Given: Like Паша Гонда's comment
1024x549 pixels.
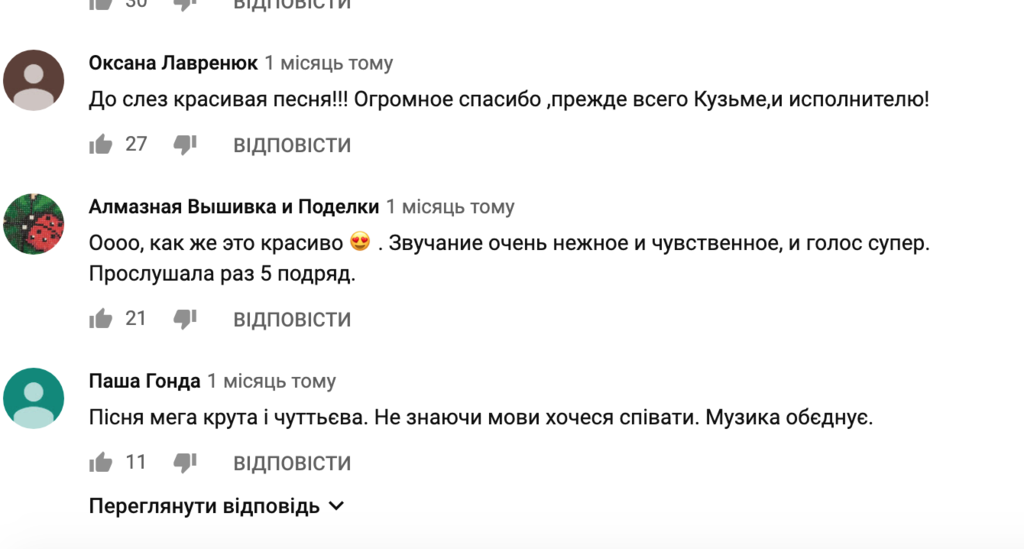Looking at the screenshot, I should [x=101, y=463].
